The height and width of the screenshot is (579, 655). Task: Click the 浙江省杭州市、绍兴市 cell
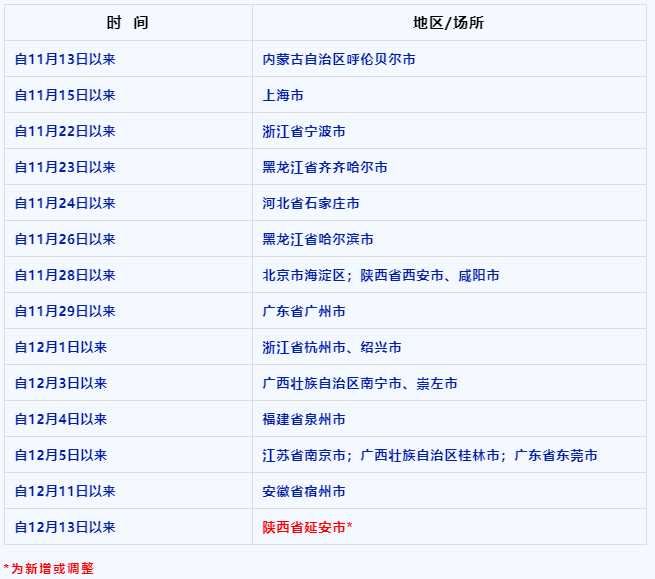(449, 347)
